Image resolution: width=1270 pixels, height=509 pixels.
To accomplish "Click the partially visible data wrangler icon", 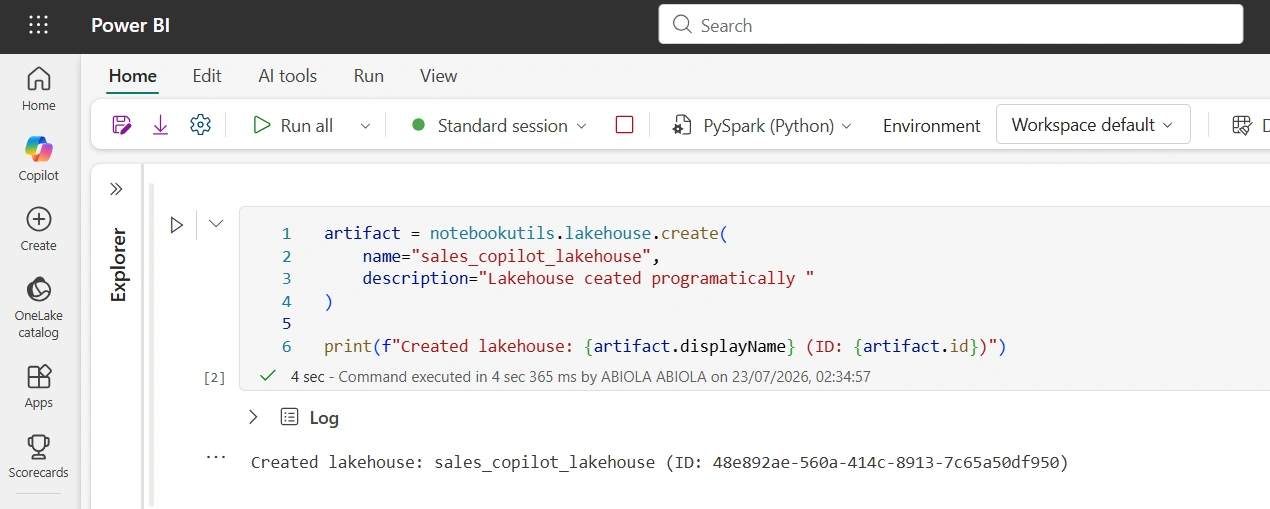I will pyautogui.click(x=1242, y=125).
